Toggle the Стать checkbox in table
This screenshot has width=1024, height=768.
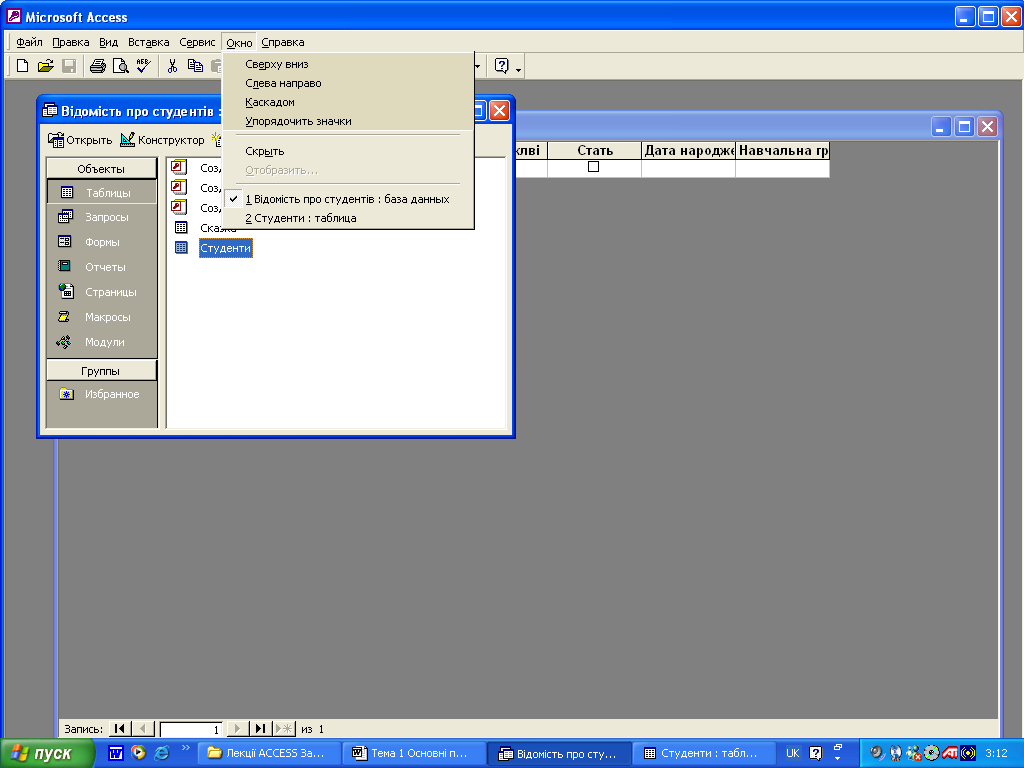(x=594, y=167)
